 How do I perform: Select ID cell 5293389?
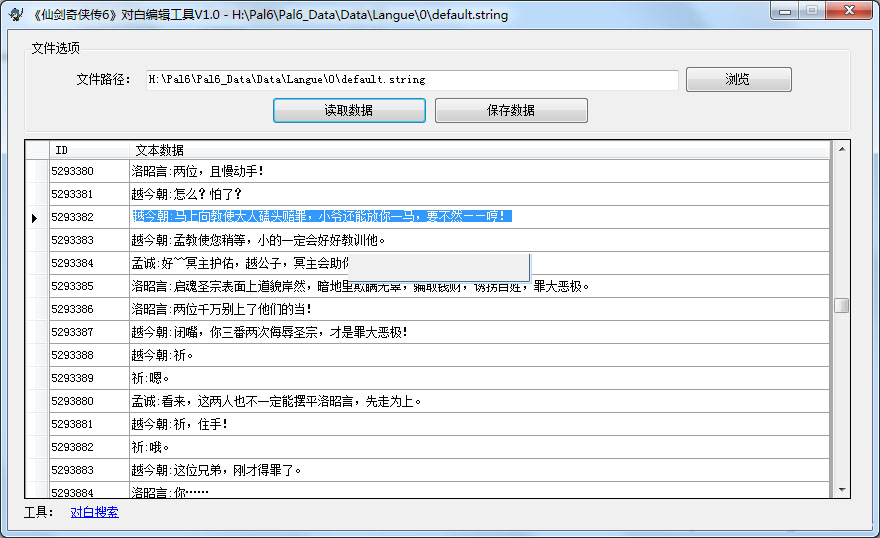89,378
